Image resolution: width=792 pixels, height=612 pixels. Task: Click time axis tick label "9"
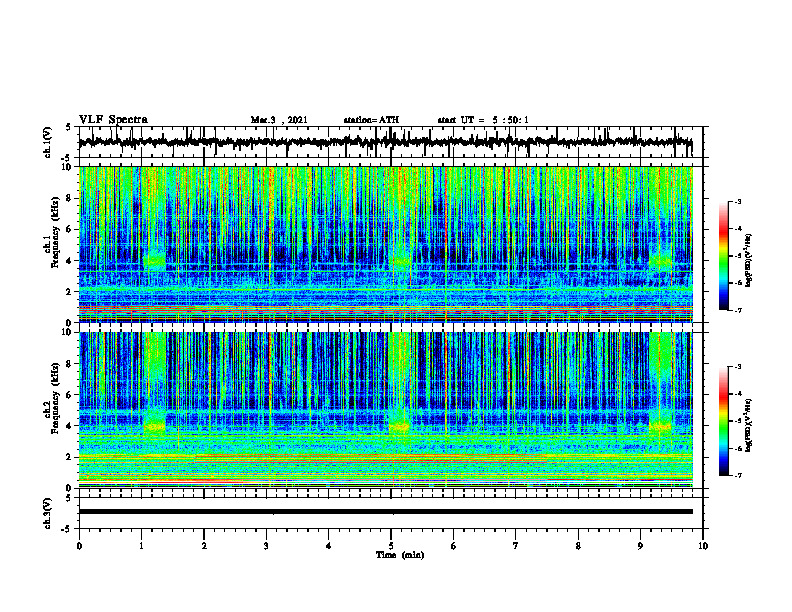(x=640, y=546)
